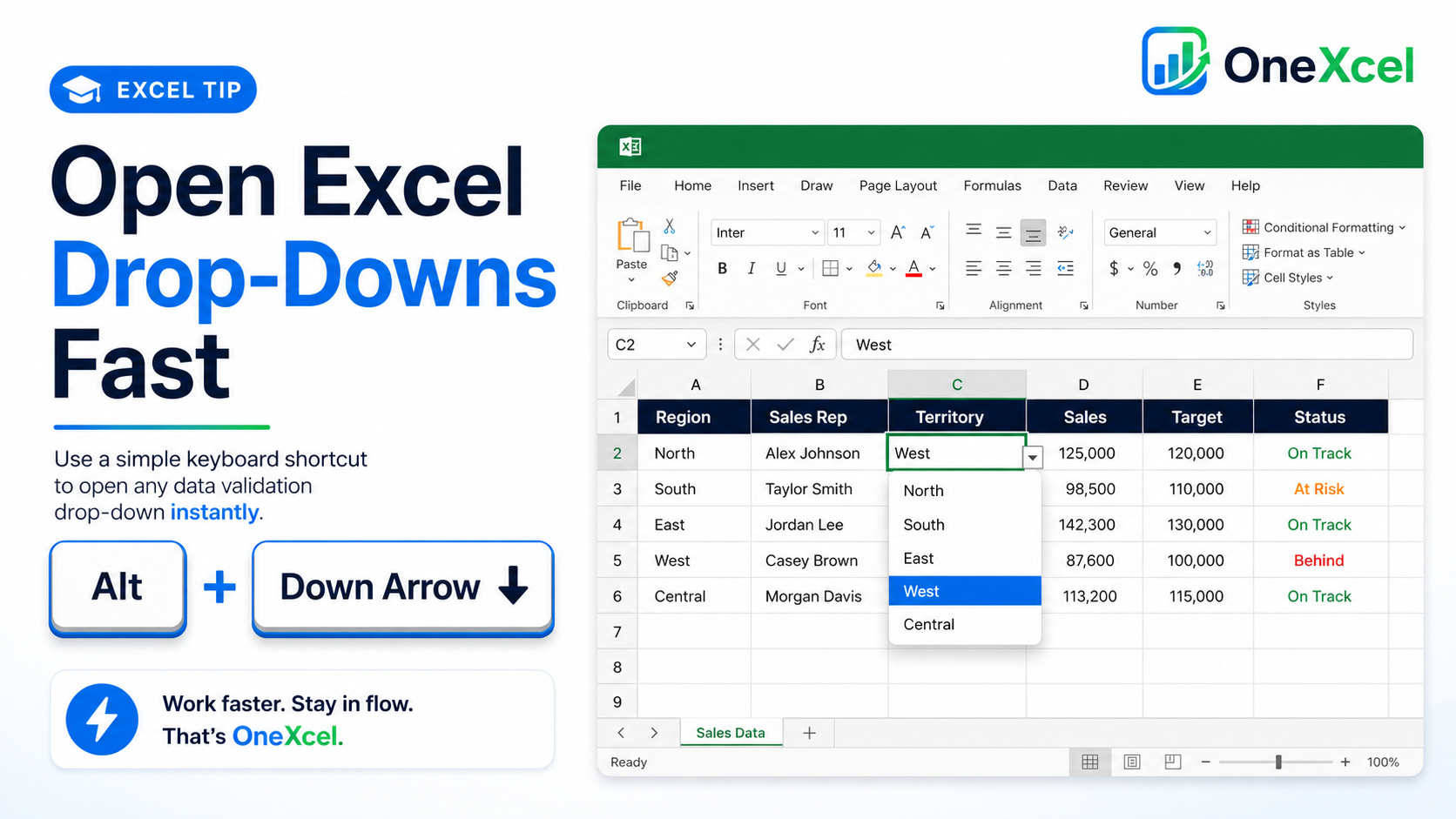Switch to Normal view icon
This screenshot has height=819, width=1456.
(1089, 762)
